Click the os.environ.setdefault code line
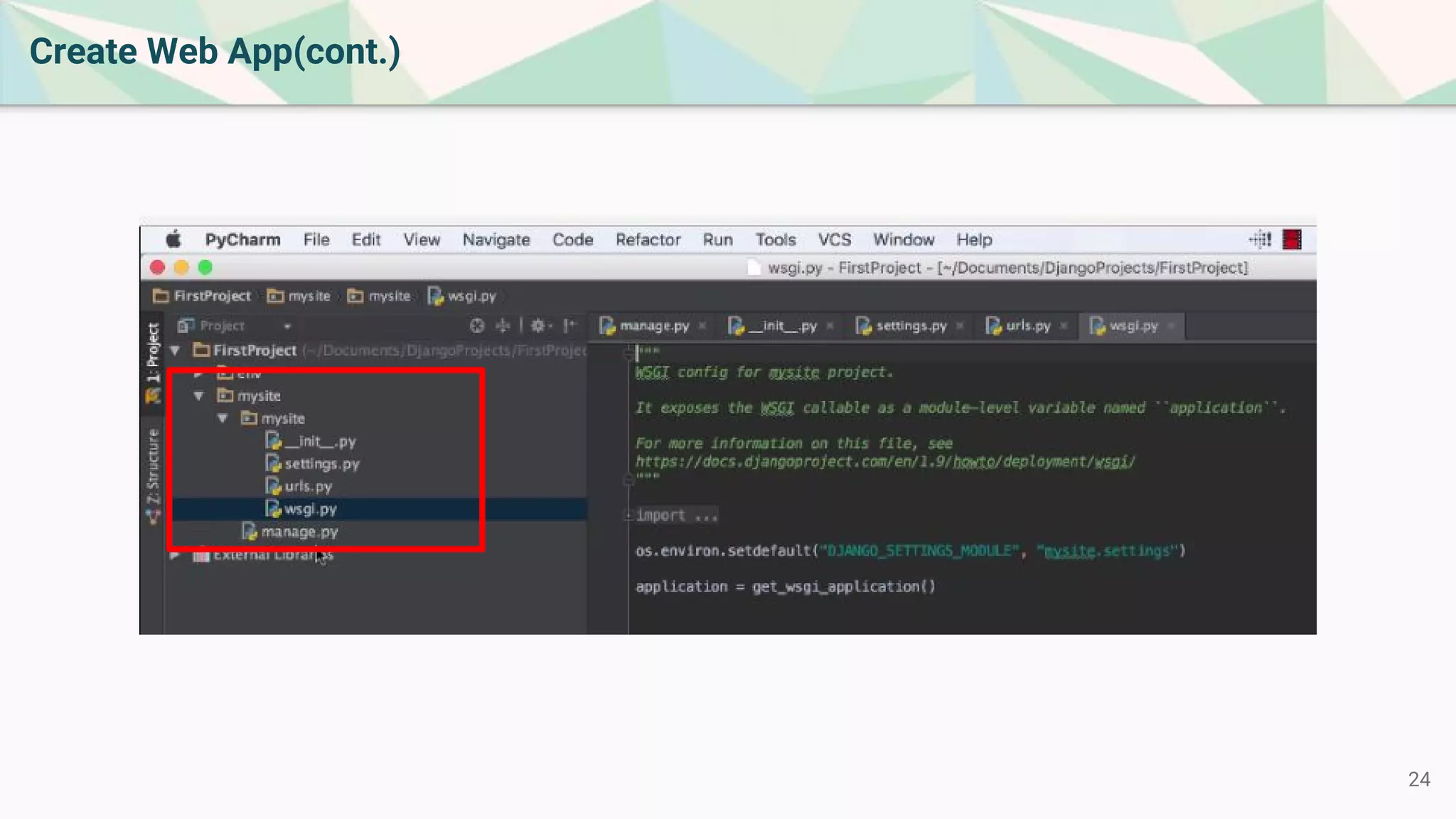 911,551
